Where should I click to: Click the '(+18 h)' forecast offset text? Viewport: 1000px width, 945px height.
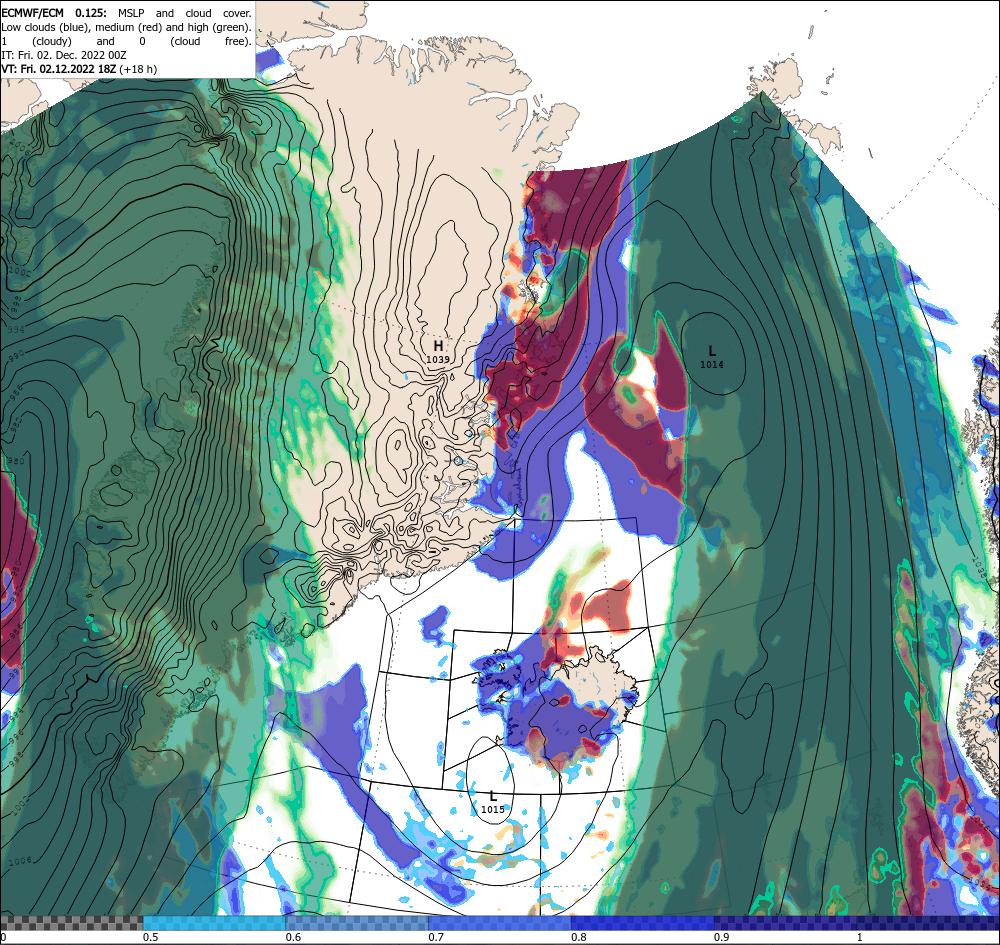tap(138, 69)
